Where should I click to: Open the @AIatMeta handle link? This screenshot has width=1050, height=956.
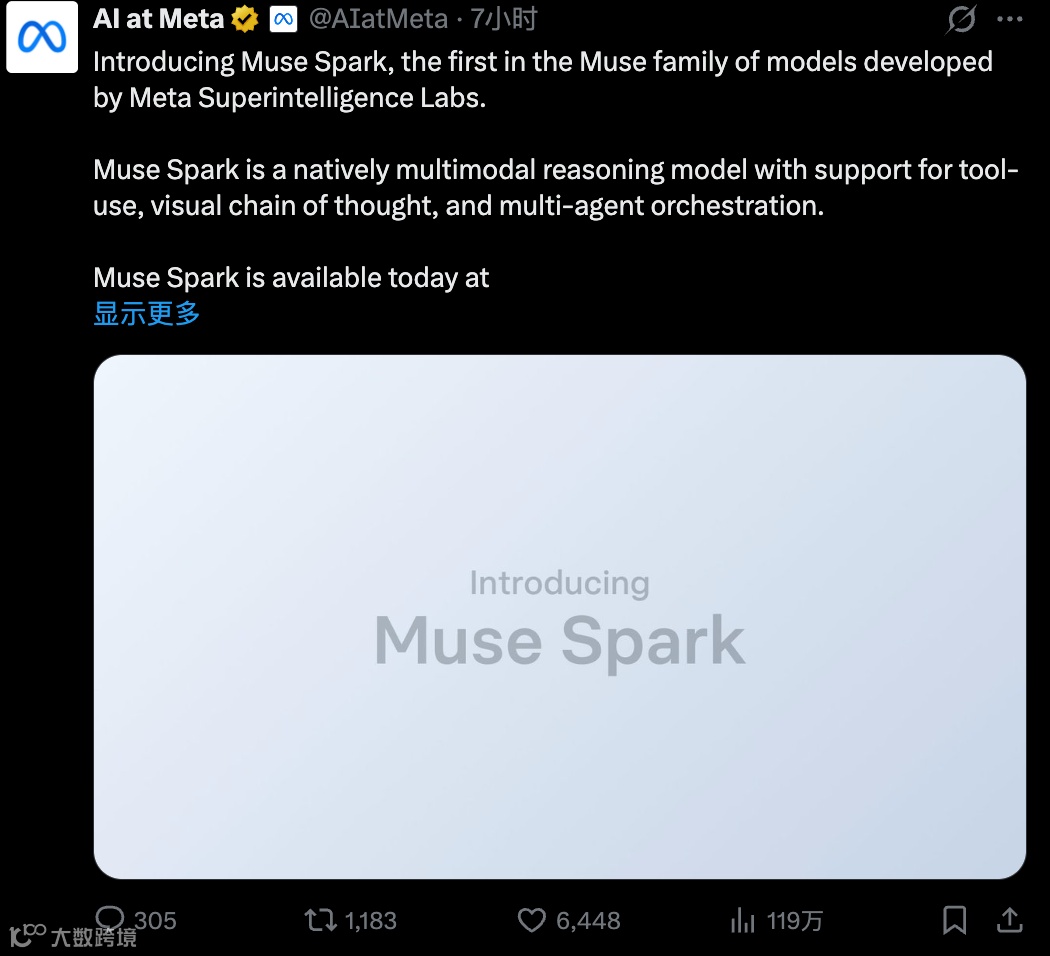(x=378, y=19)
